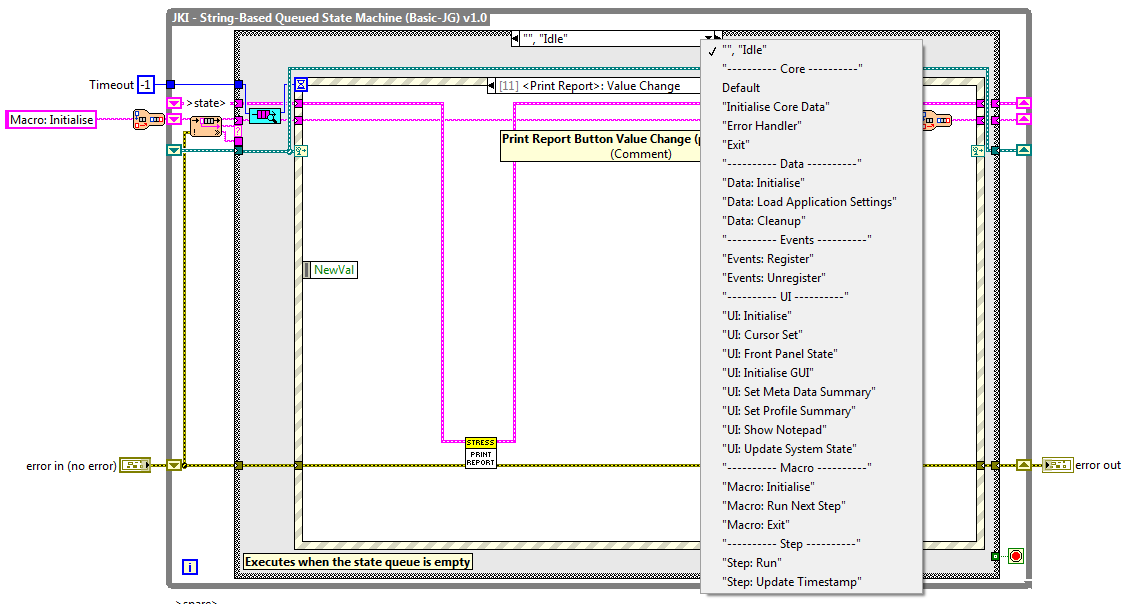Toggle the red stop conditional terminal
This screenshot has width=1127, height=604.
pos(1016,556)
